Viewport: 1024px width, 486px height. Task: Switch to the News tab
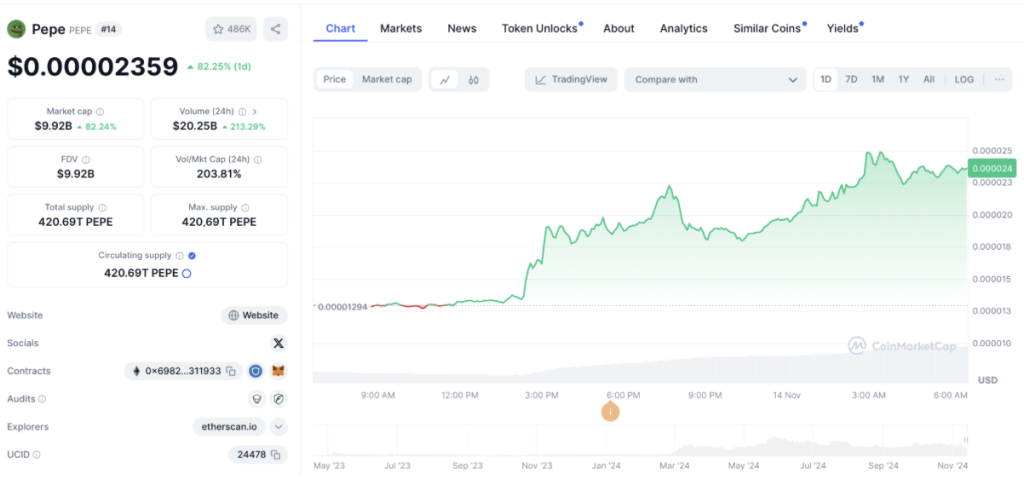tap(462, 29)
